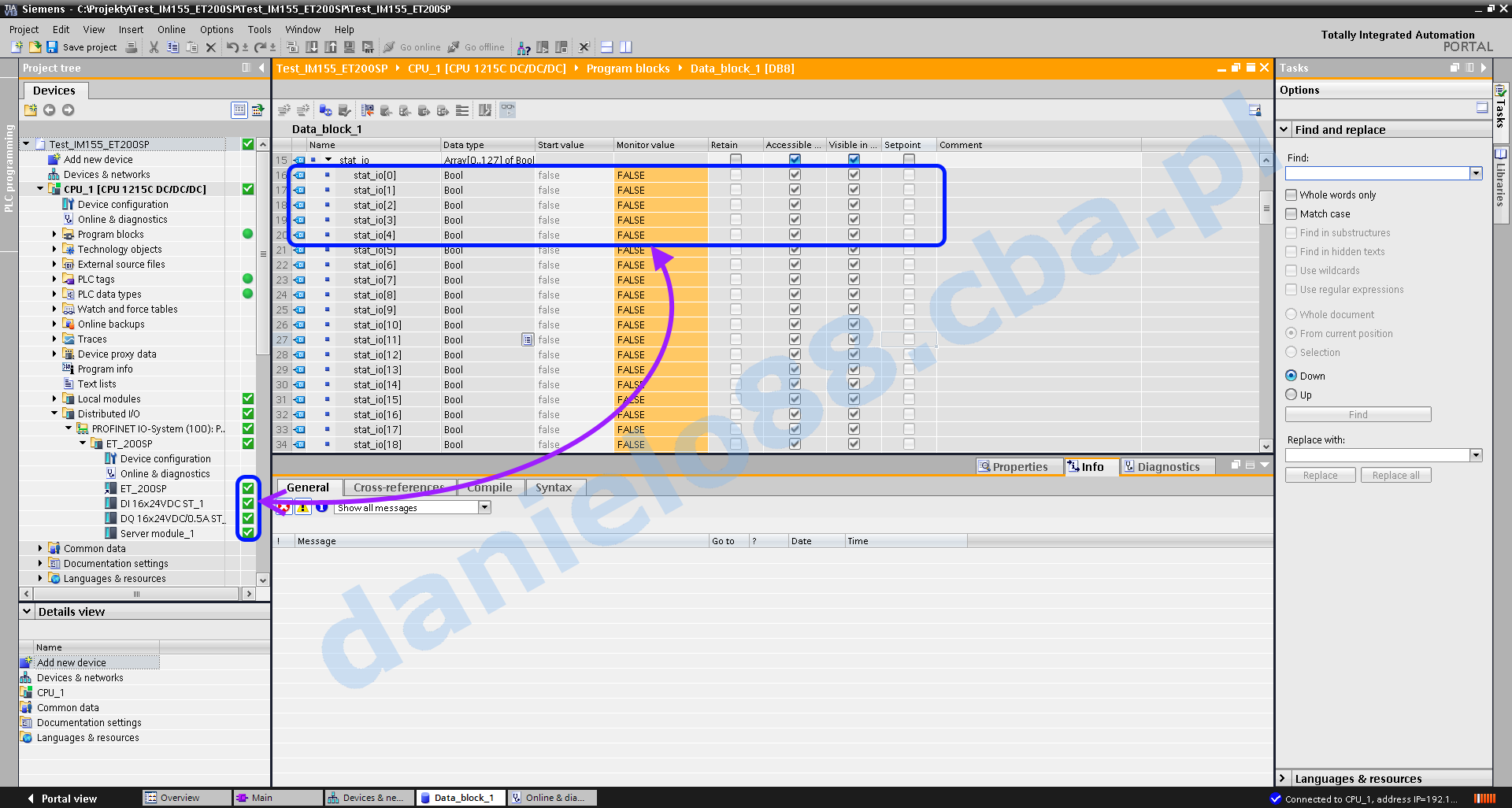The width and height of the screenshot is (1512, 808).
Task: Open the Find field dropdown arrow
Action: (1476, 173)
